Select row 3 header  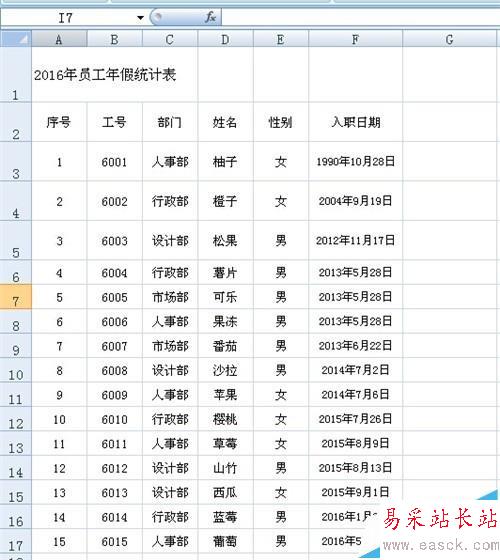pyautogui.click(x=16, y=161)
